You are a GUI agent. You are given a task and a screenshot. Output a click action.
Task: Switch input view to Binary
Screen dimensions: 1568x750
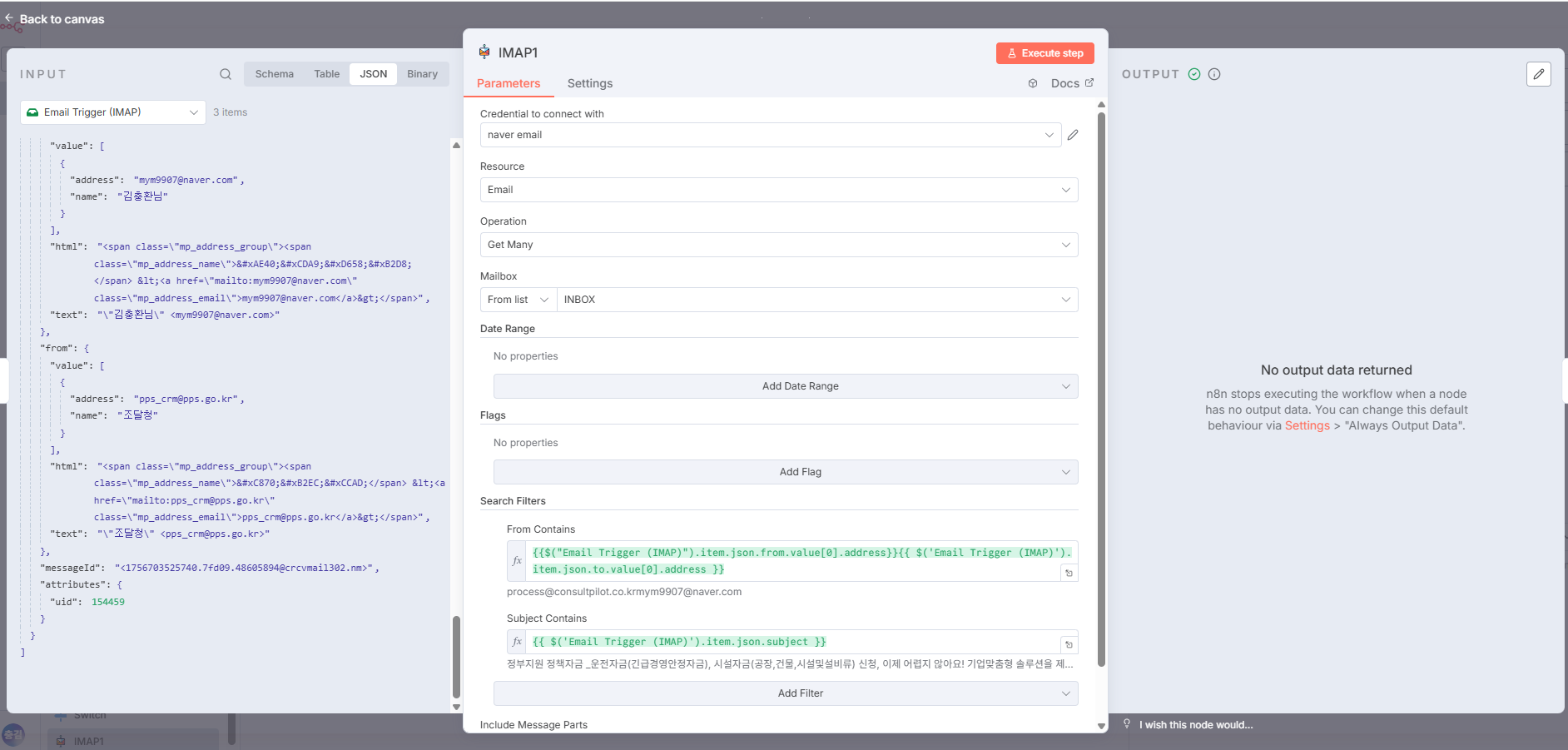tap(422, 74)
